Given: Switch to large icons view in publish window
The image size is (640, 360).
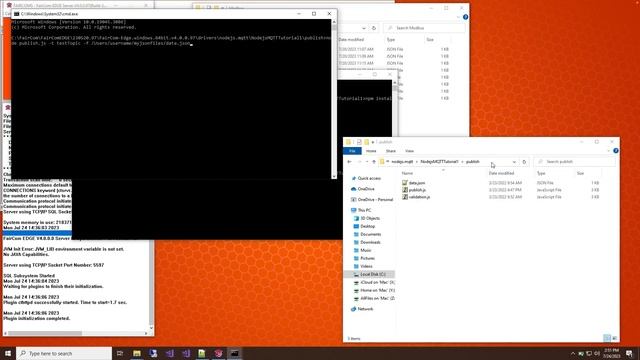Looking at the screenshot, I should pyautogui.click(x=614, y=338).
